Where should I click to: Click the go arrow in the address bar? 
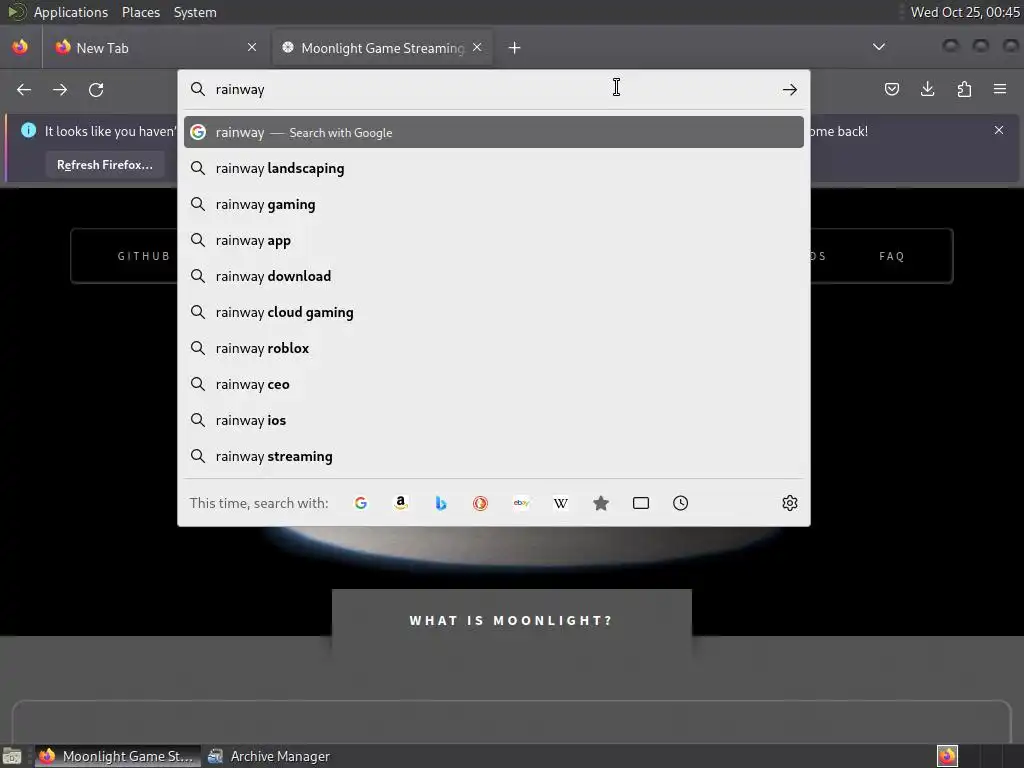[x=790, y=89]
